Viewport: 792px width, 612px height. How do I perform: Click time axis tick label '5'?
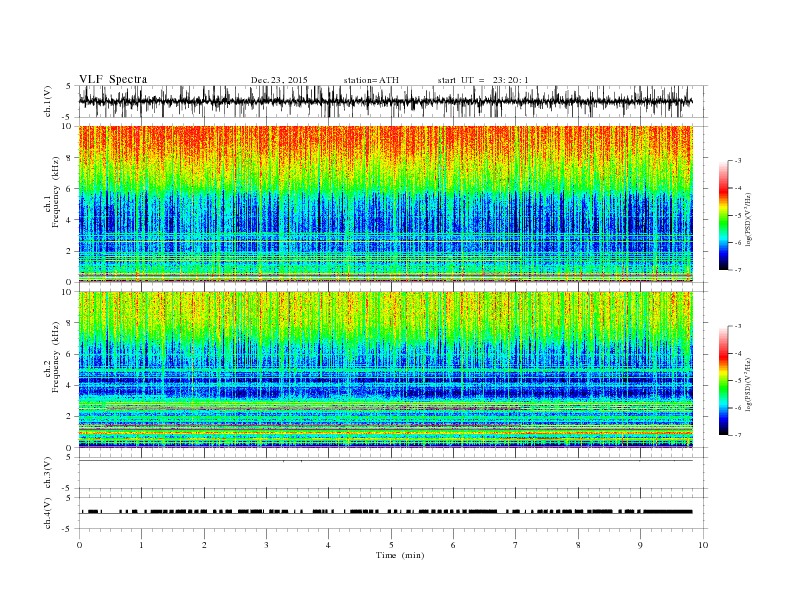point(391,545)
